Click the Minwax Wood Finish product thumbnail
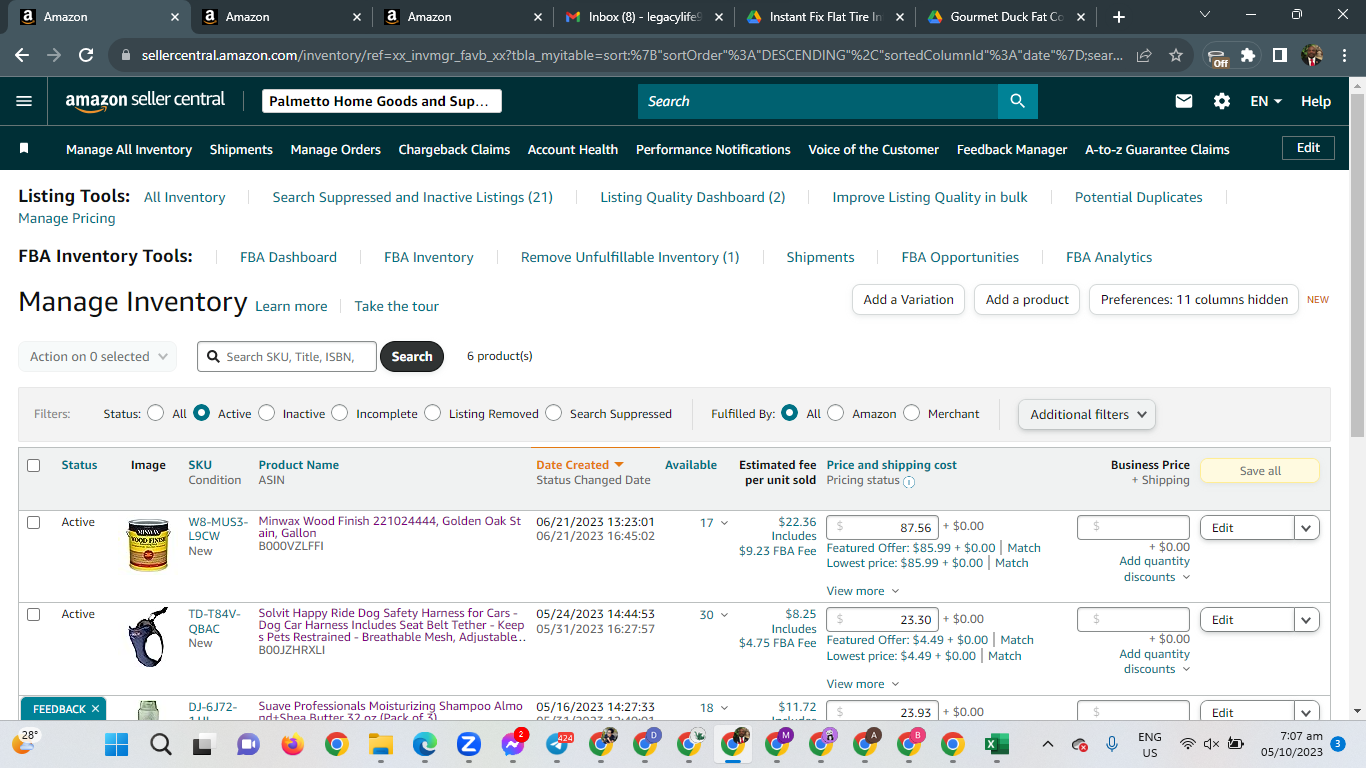Image resolution: width=1366 pixels, height=768 pixels. click(148, 544)
